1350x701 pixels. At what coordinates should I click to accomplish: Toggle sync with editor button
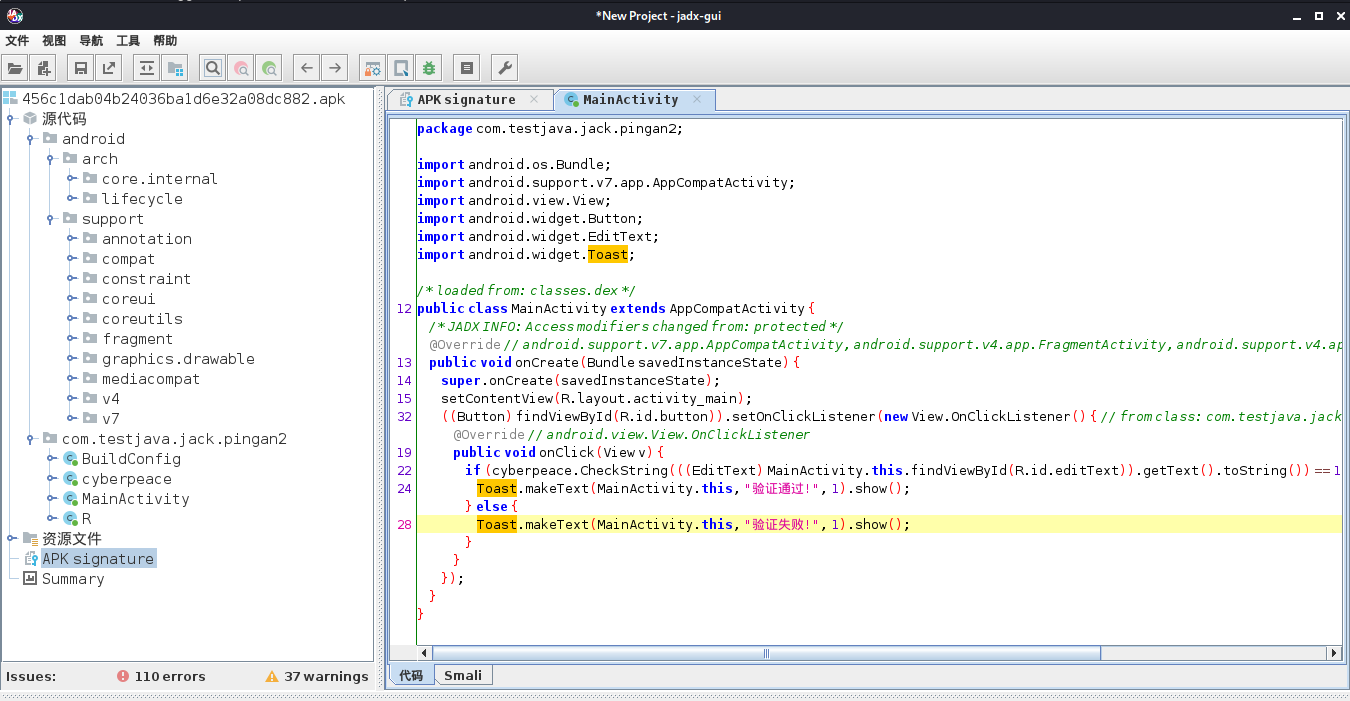pyautogui.click(x=146, y=68)
